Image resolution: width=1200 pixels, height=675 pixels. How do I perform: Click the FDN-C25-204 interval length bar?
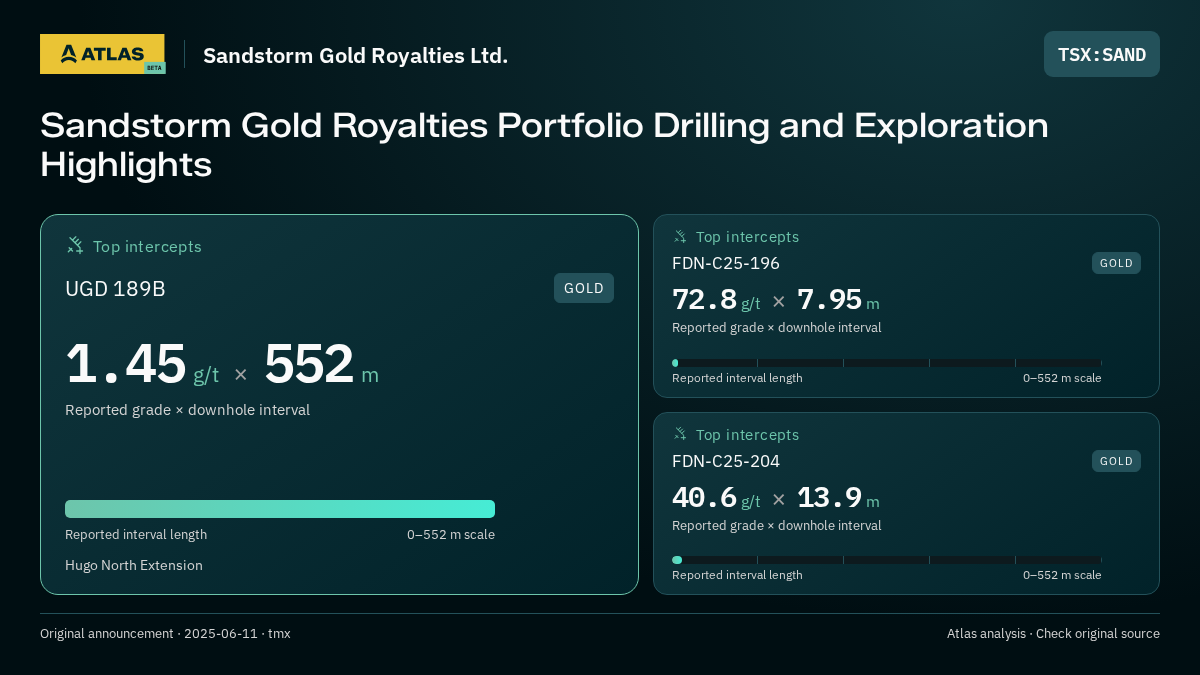pos(887,560)
